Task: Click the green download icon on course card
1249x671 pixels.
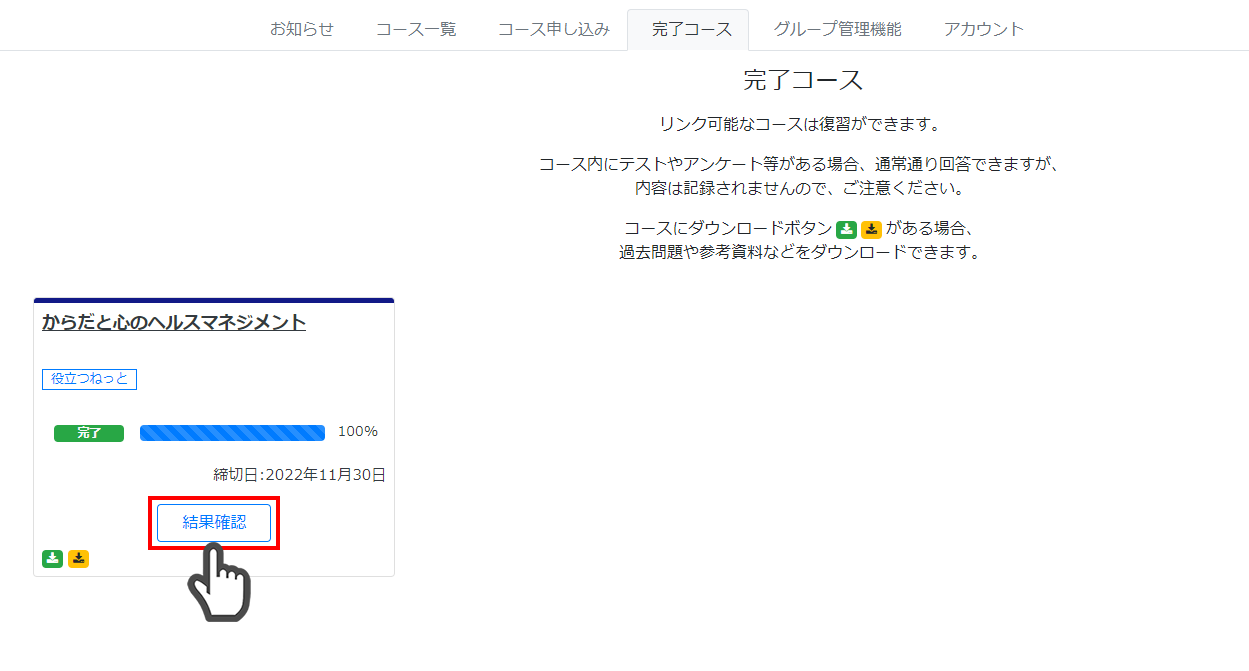Action: [52, 559]
